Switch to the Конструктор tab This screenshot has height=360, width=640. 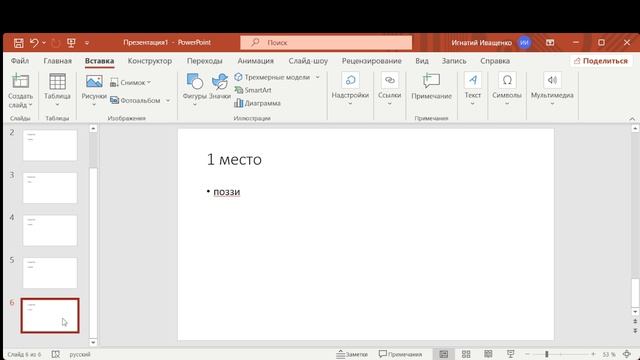(150, 61)
